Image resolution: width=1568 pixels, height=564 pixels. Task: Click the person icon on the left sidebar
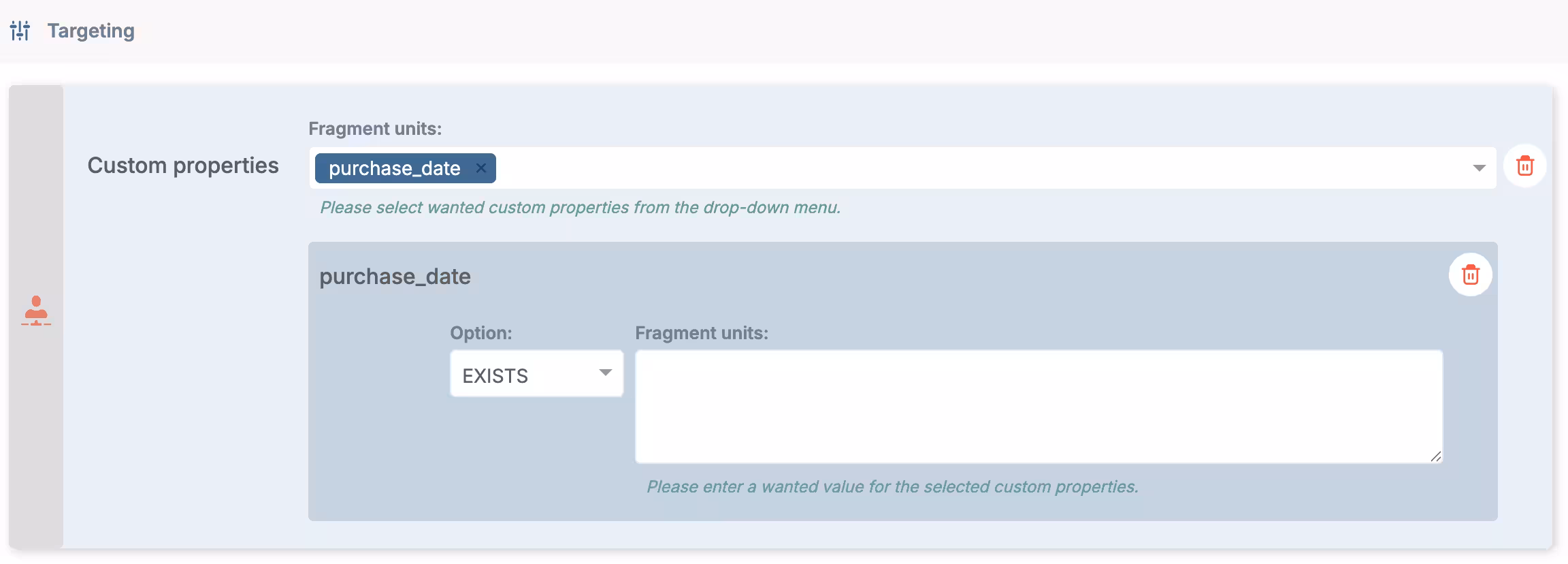tap(37, 312)
